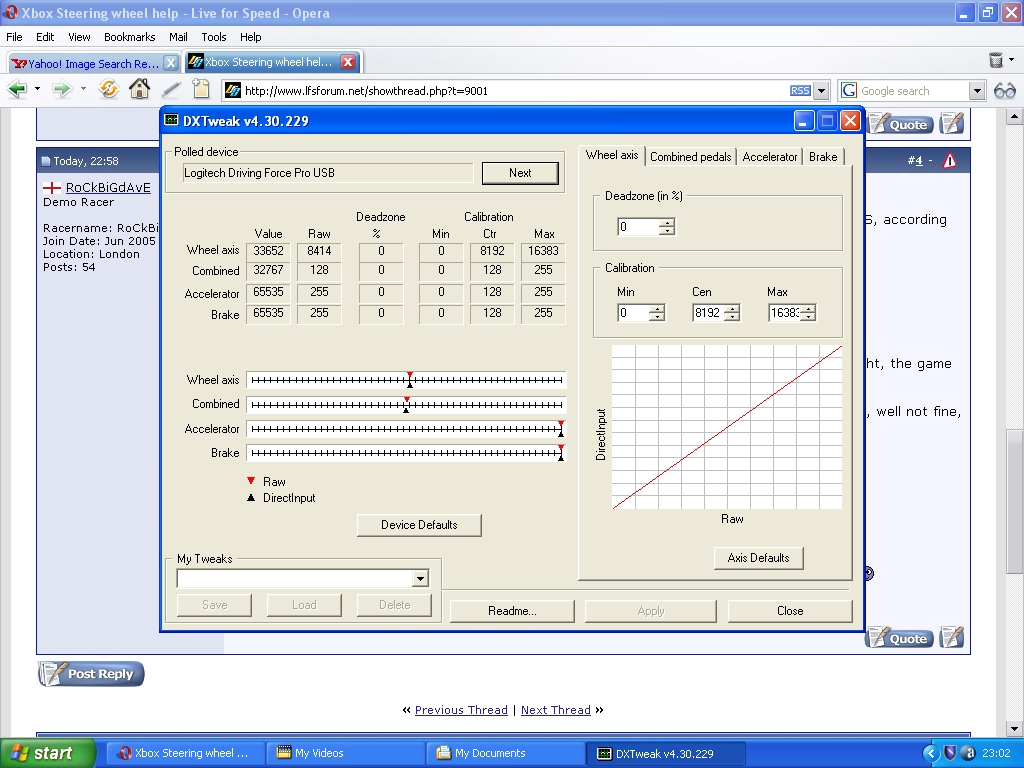Open the address bar dropdown arrow
Screen dimensions: 1024x768
(822, 91)
